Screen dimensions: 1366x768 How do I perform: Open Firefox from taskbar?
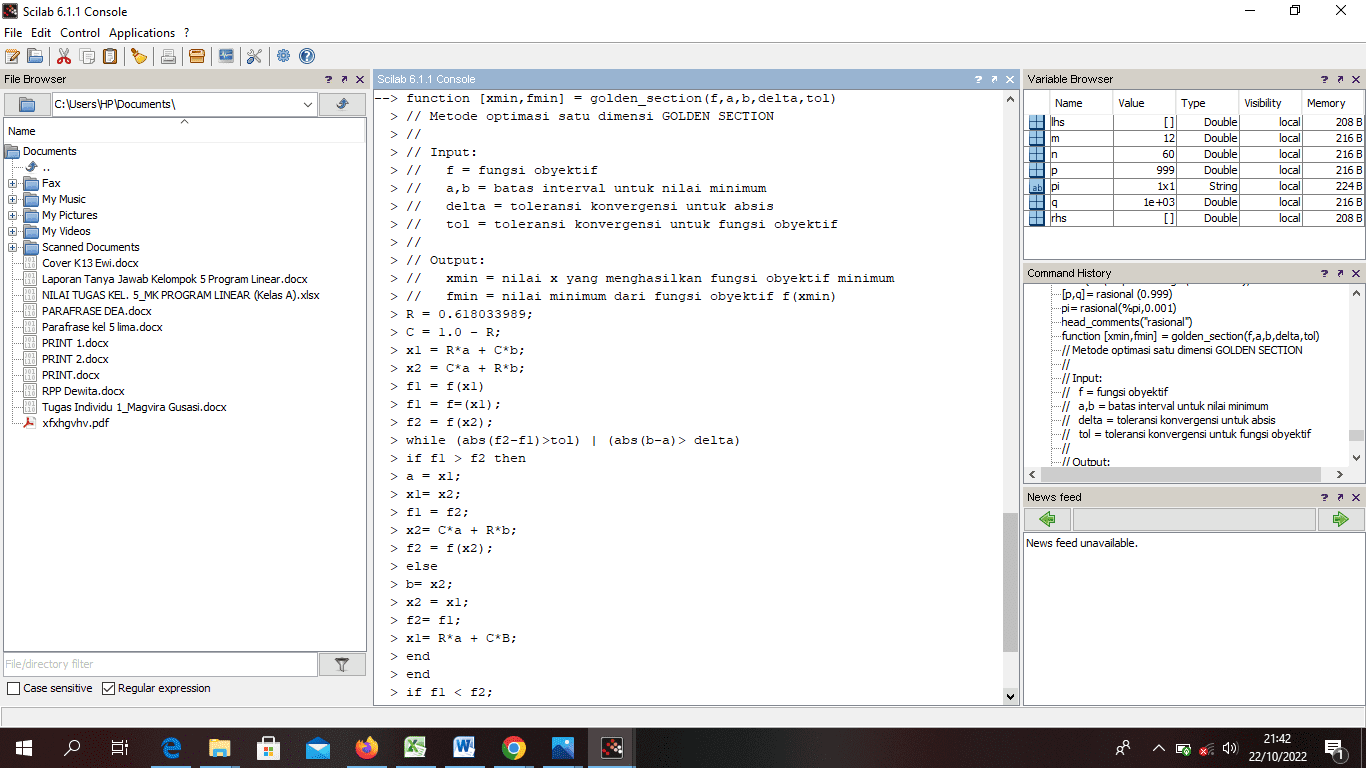tap(367, 747)
